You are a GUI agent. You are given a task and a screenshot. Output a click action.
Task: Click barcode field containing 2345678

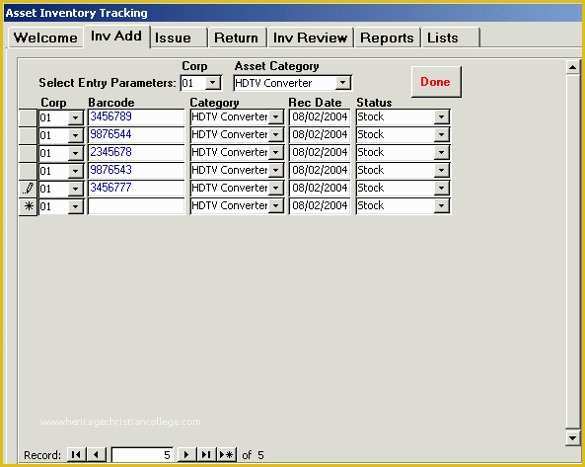tap(137, 153)
